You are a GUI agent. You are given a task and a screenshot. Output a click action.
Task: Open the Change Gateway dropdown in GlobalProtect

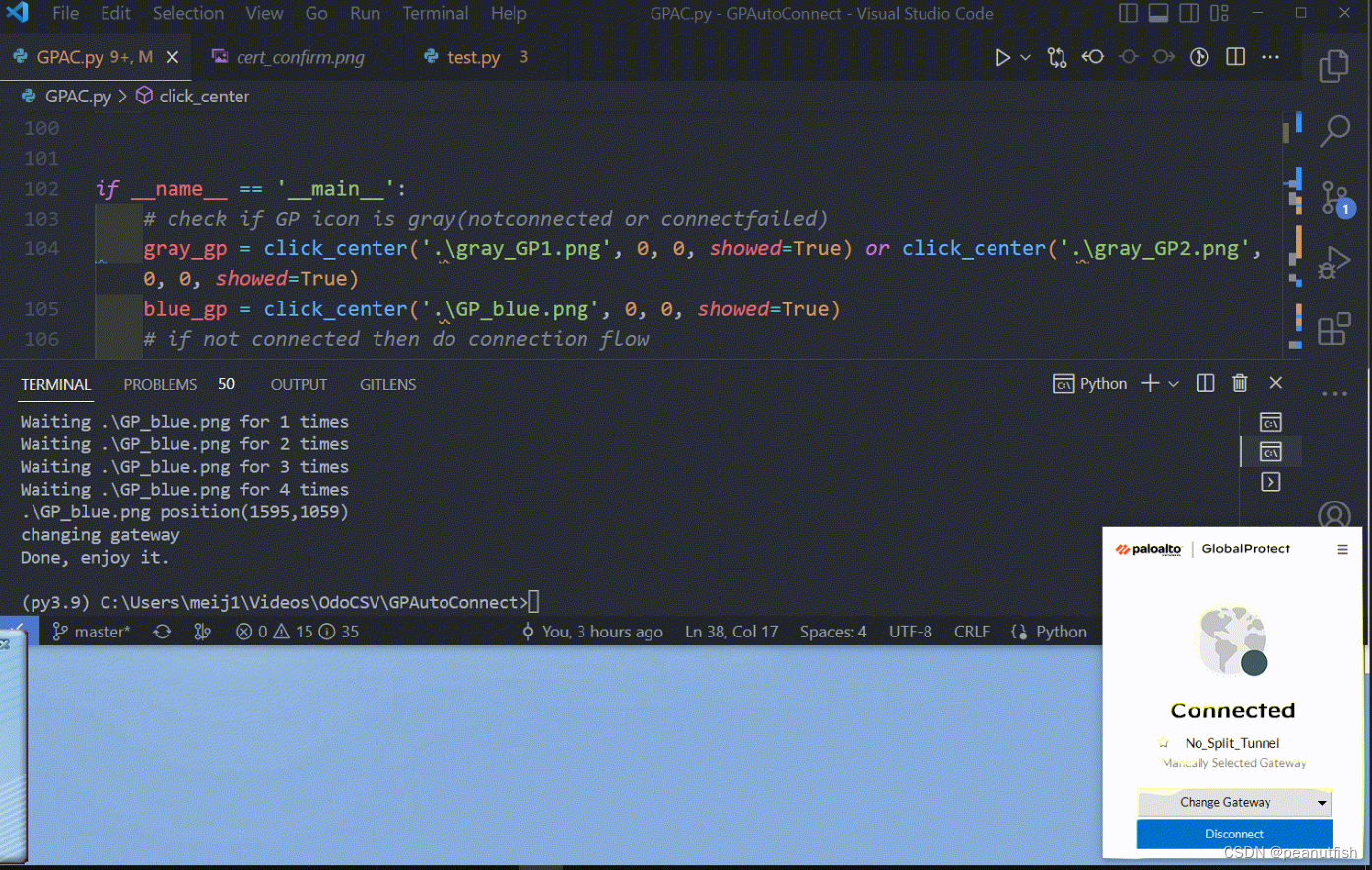coord(1234,802)
